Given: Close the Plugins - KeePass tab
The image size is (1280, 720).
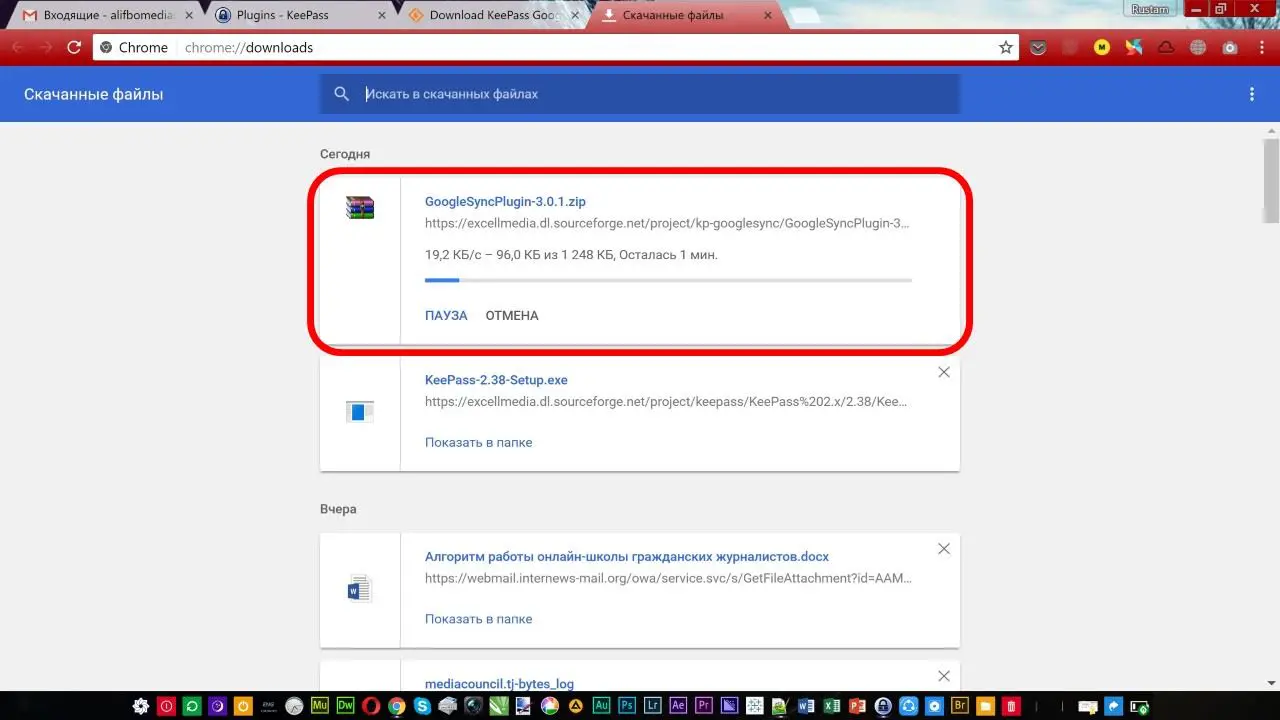Looking at the screenshot, I should 381,15.
